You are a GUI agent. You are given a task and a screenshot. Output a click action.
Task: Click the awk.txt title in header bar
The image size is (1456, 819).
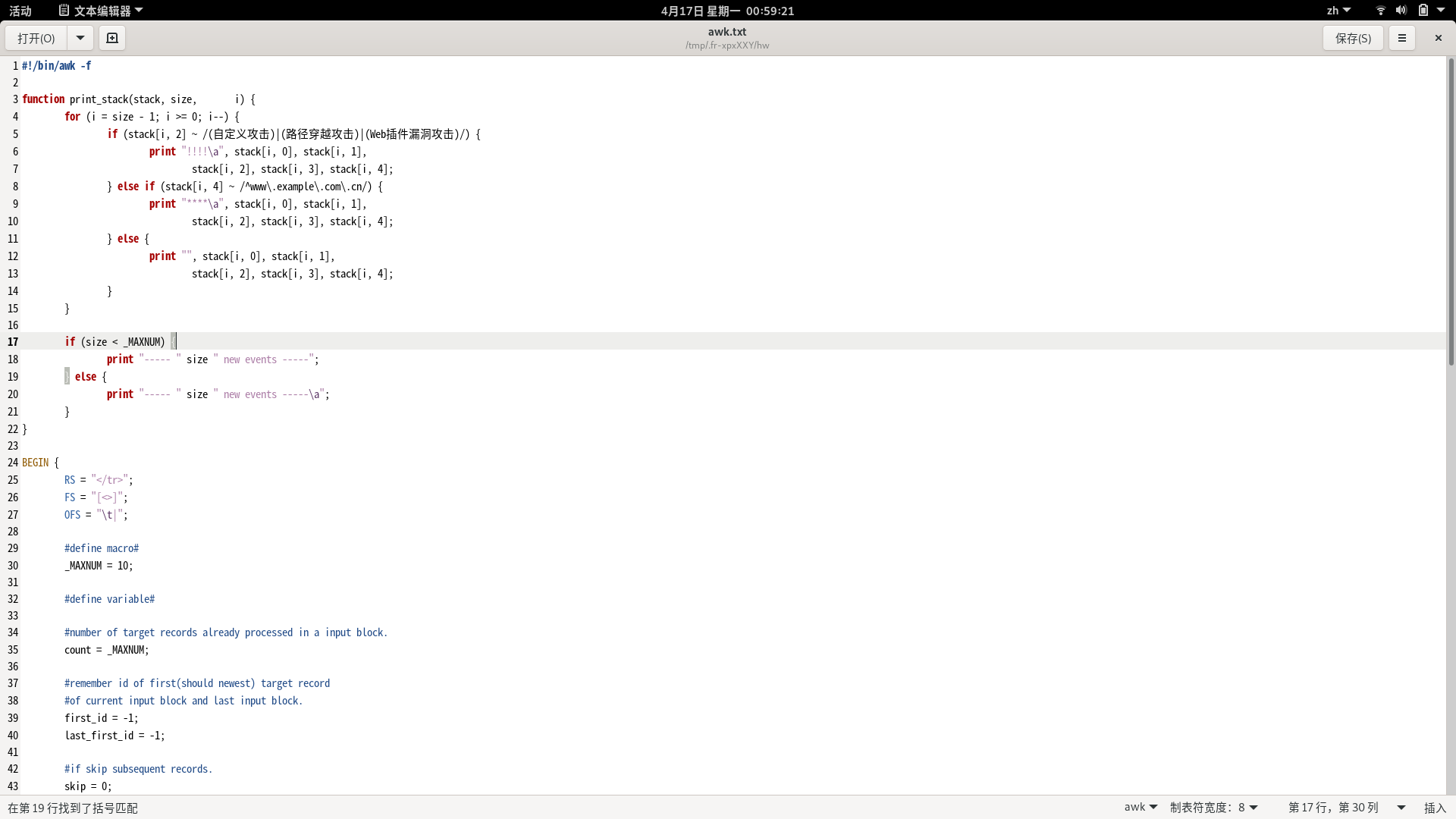tap(727, 32)
